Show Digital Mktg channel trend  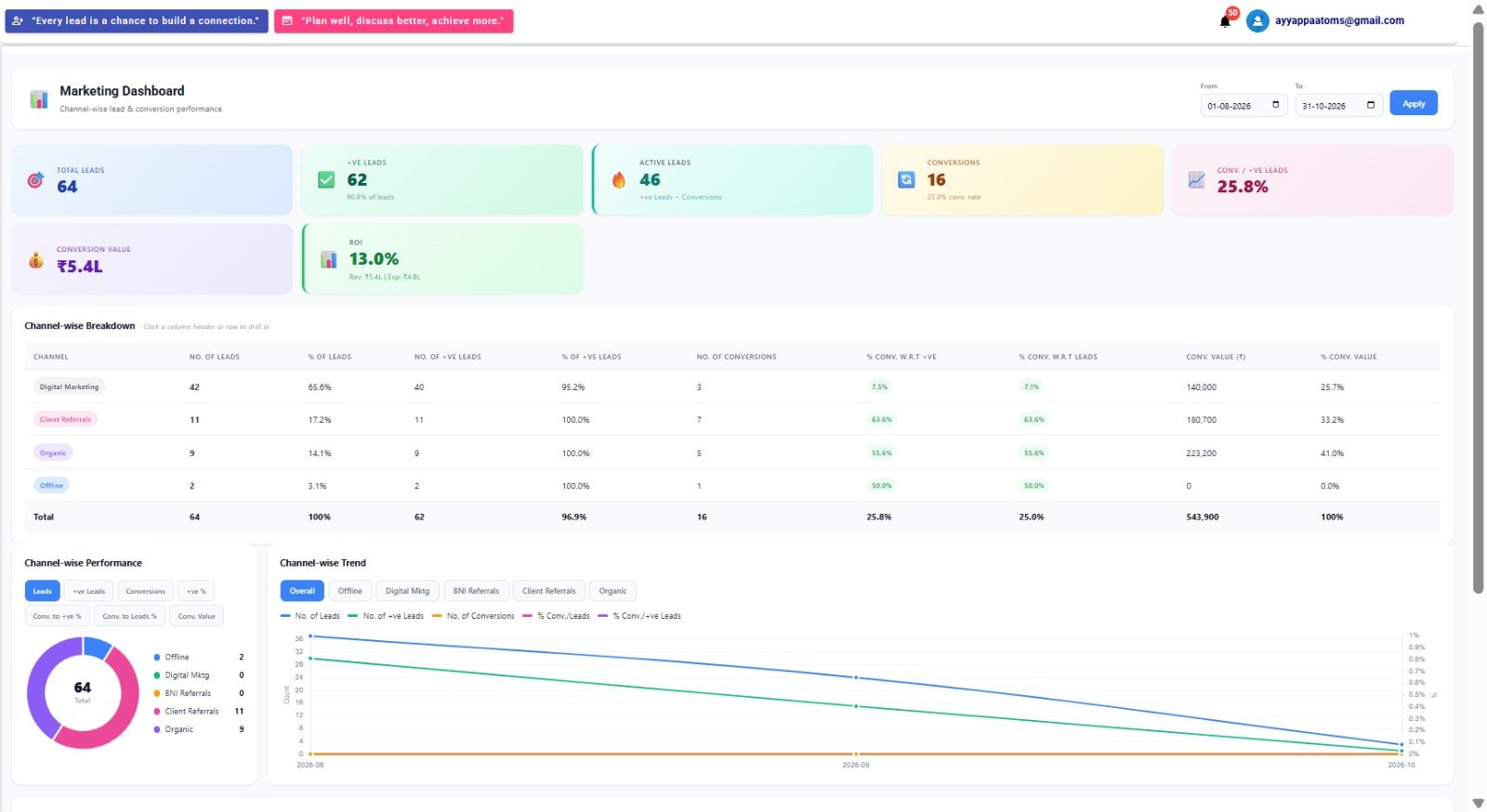(x=407, y=591)
